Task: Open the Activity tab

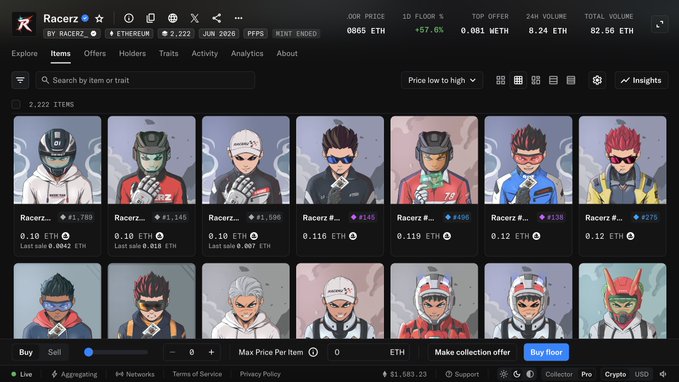Action: (x=204, y=53)
